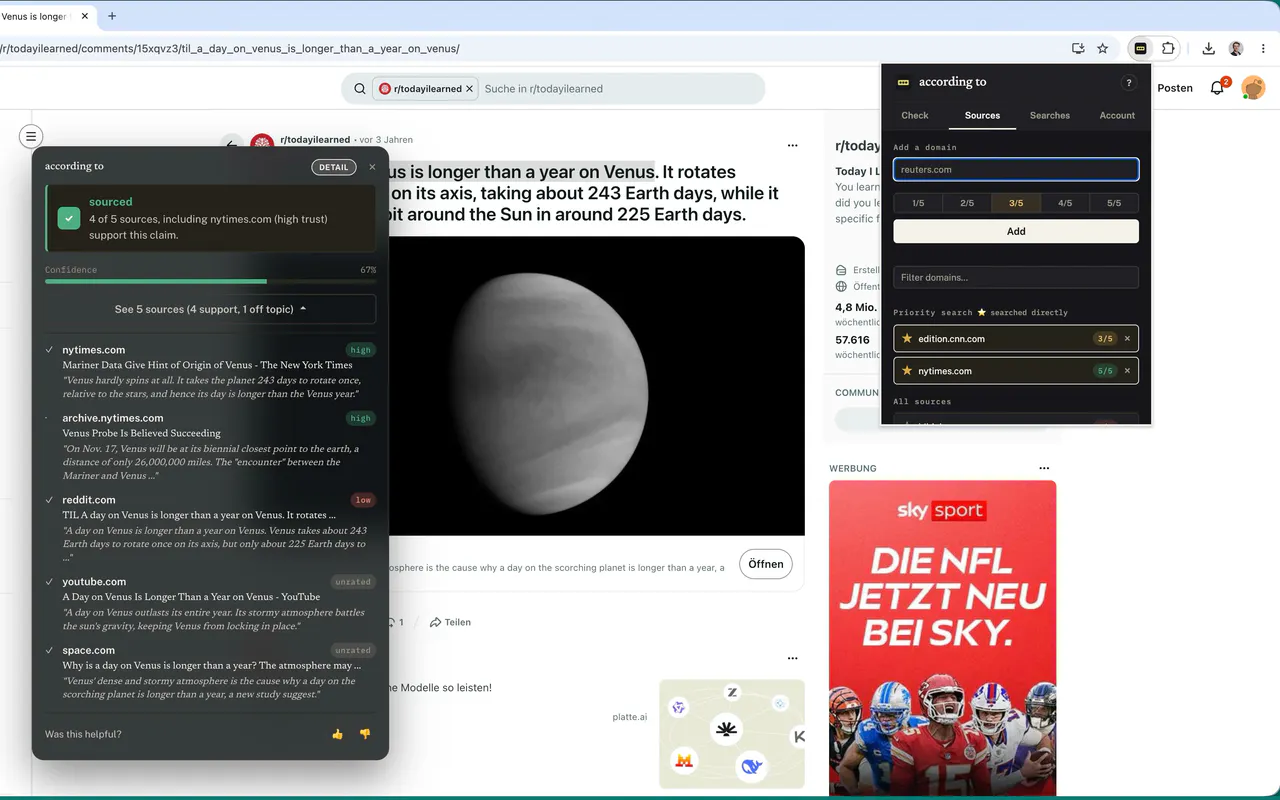Open the archive.nytimes.com source 'Venus Probe Is Believed Succeeding'
Image resolution: width=1280 pixels, height=800 pixels.
[x=208, y=446]
